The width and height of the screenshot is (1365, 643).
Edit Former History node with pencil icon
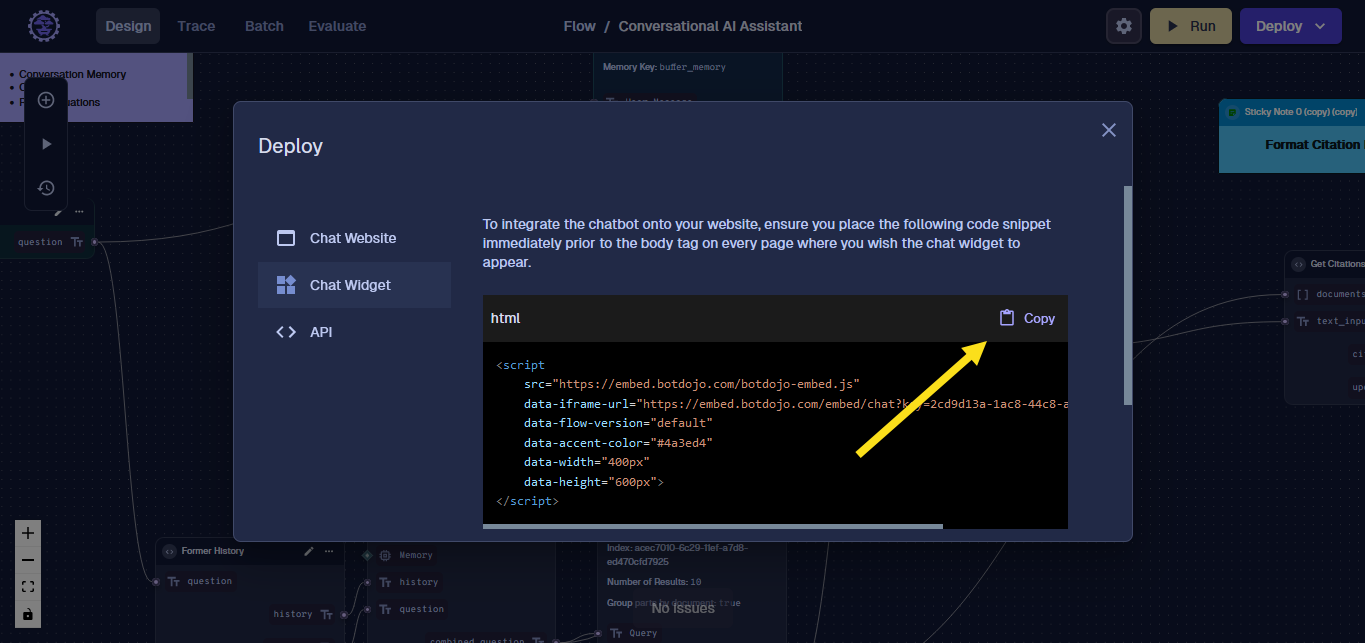click(x=309, y=551)
